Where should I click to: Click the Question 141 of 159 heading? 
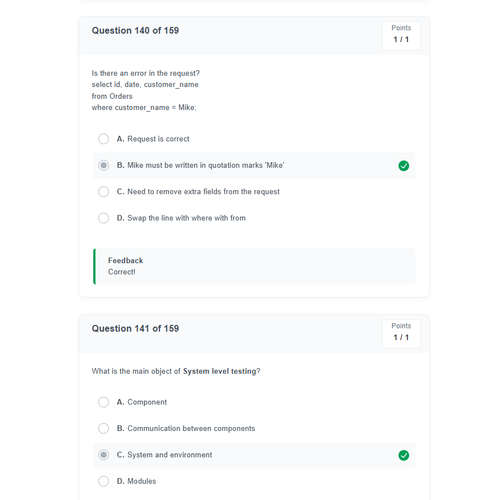tap(135, 329)
